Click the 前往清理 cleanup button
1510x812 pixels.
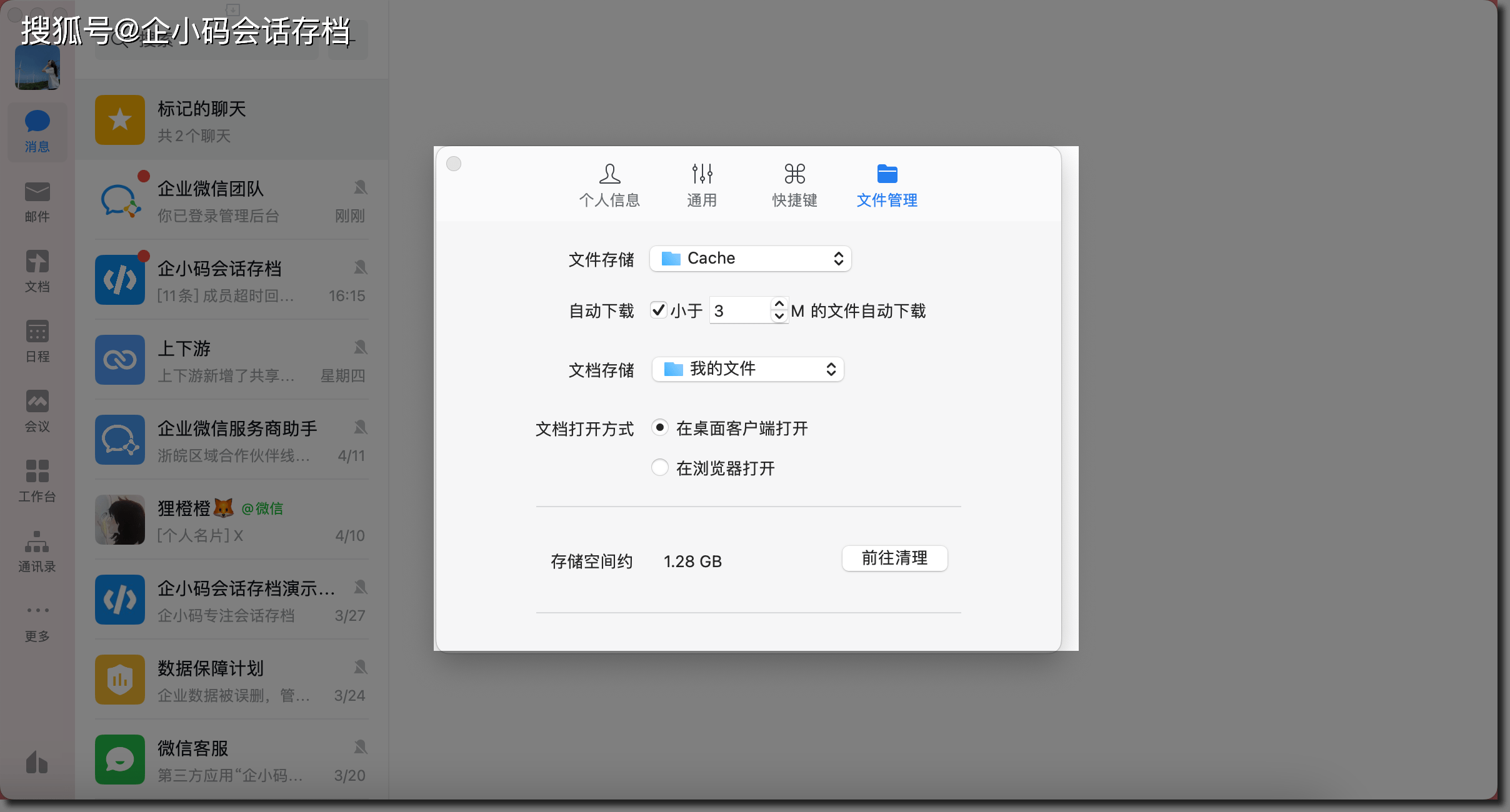coord(895,558)
